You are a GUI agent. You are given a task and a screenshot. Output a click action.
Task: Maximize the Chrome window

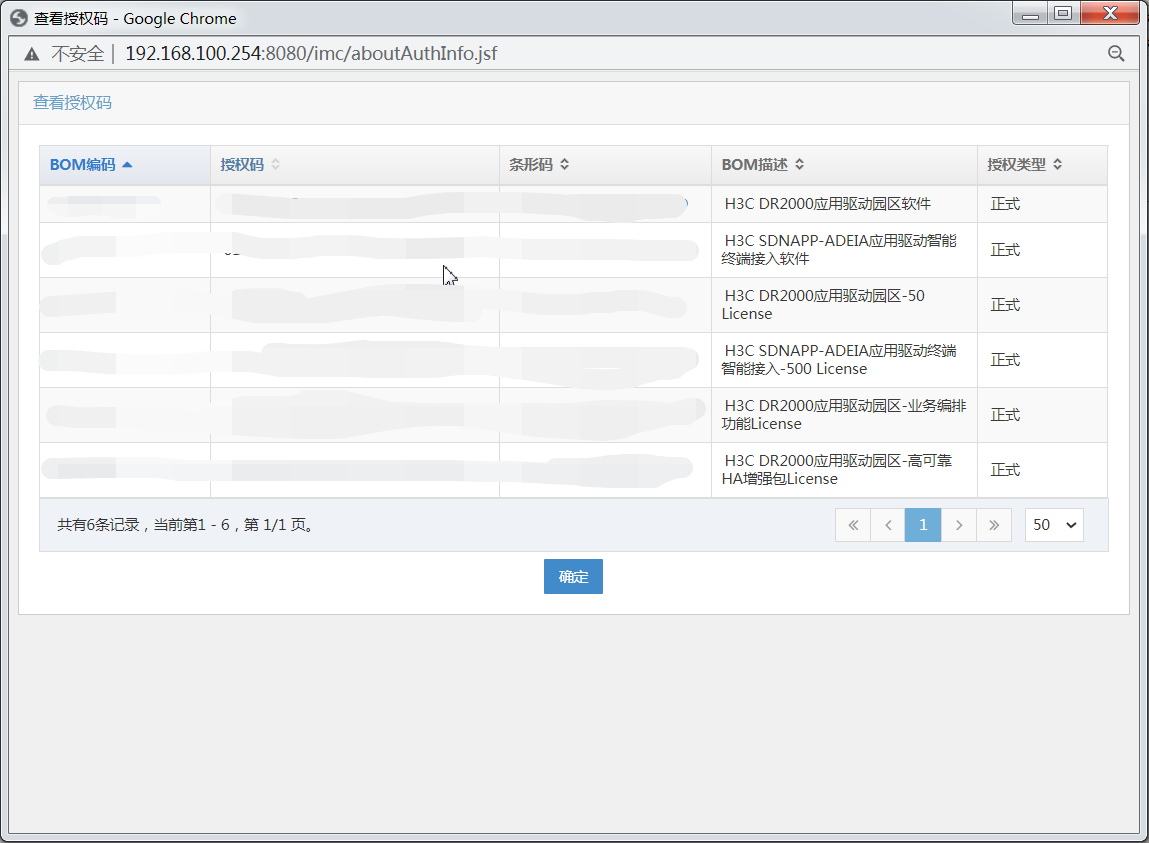click(1063, 13)
